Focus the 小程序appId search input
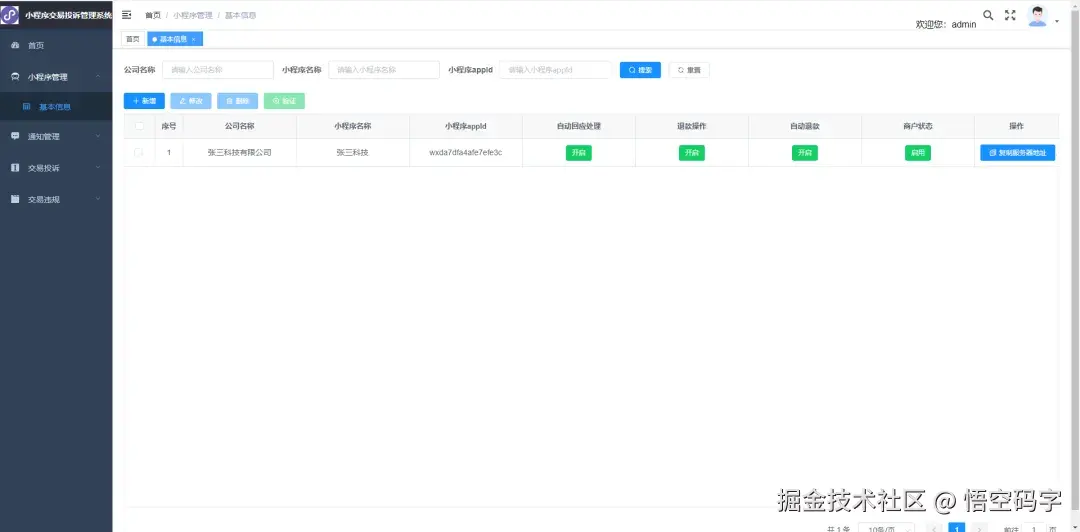Screen dimensions: 1080x532 (x=555, y=70)
